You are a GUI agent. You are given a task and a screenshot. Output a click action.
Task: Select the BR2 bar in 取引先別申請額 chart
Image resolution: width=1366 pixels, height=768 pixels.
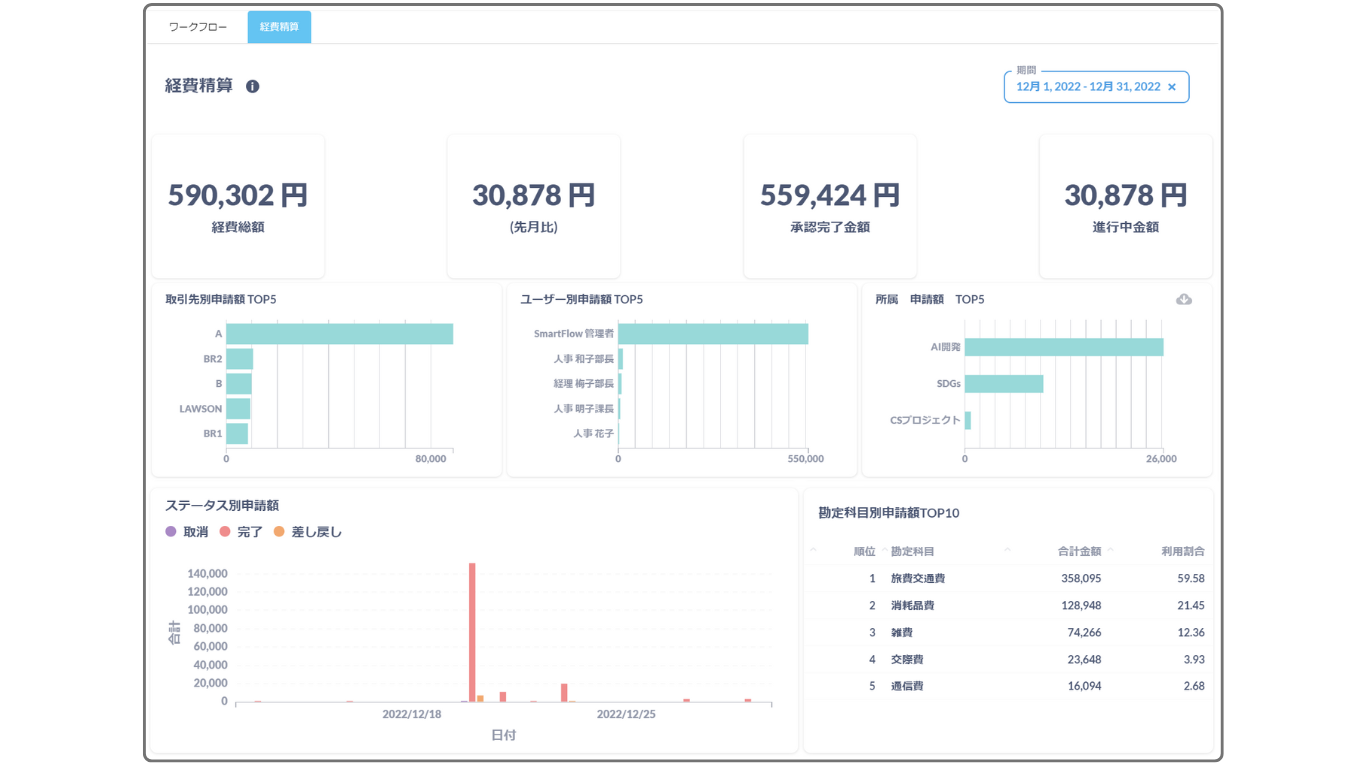point(240,359)
